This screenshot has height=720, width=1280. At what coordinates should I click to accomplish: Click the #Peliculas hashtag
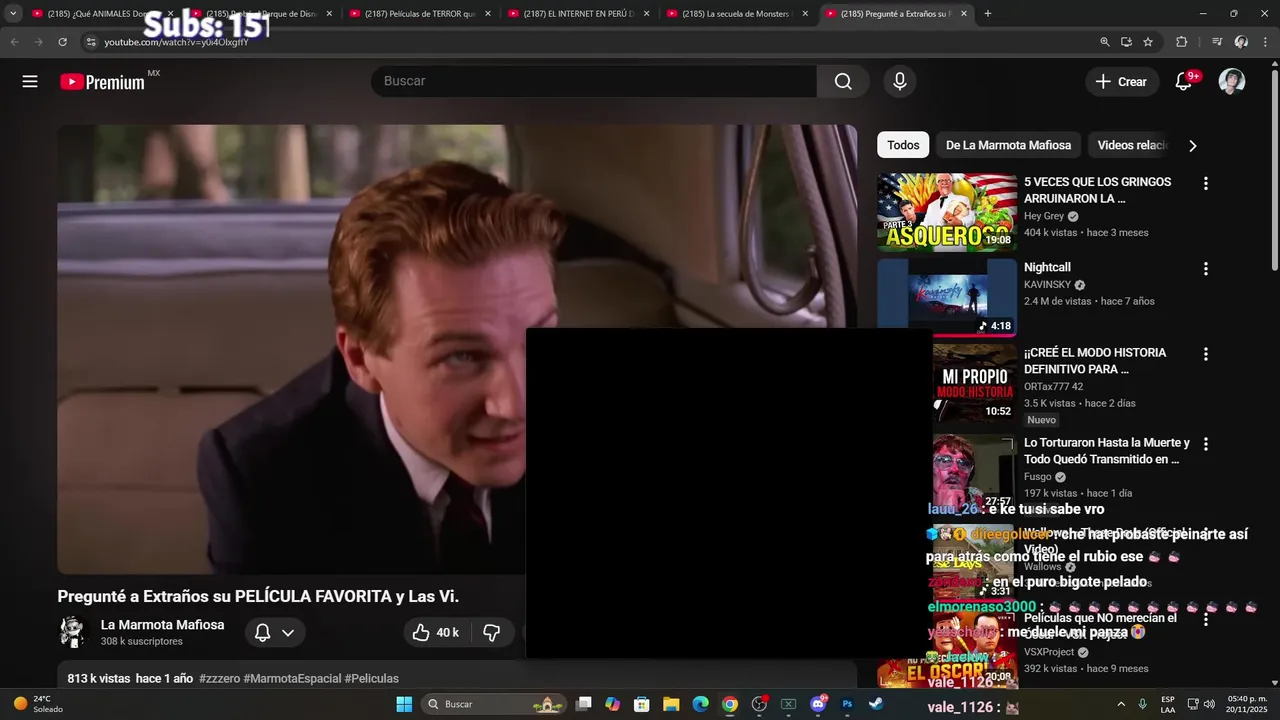click(371, 678)
